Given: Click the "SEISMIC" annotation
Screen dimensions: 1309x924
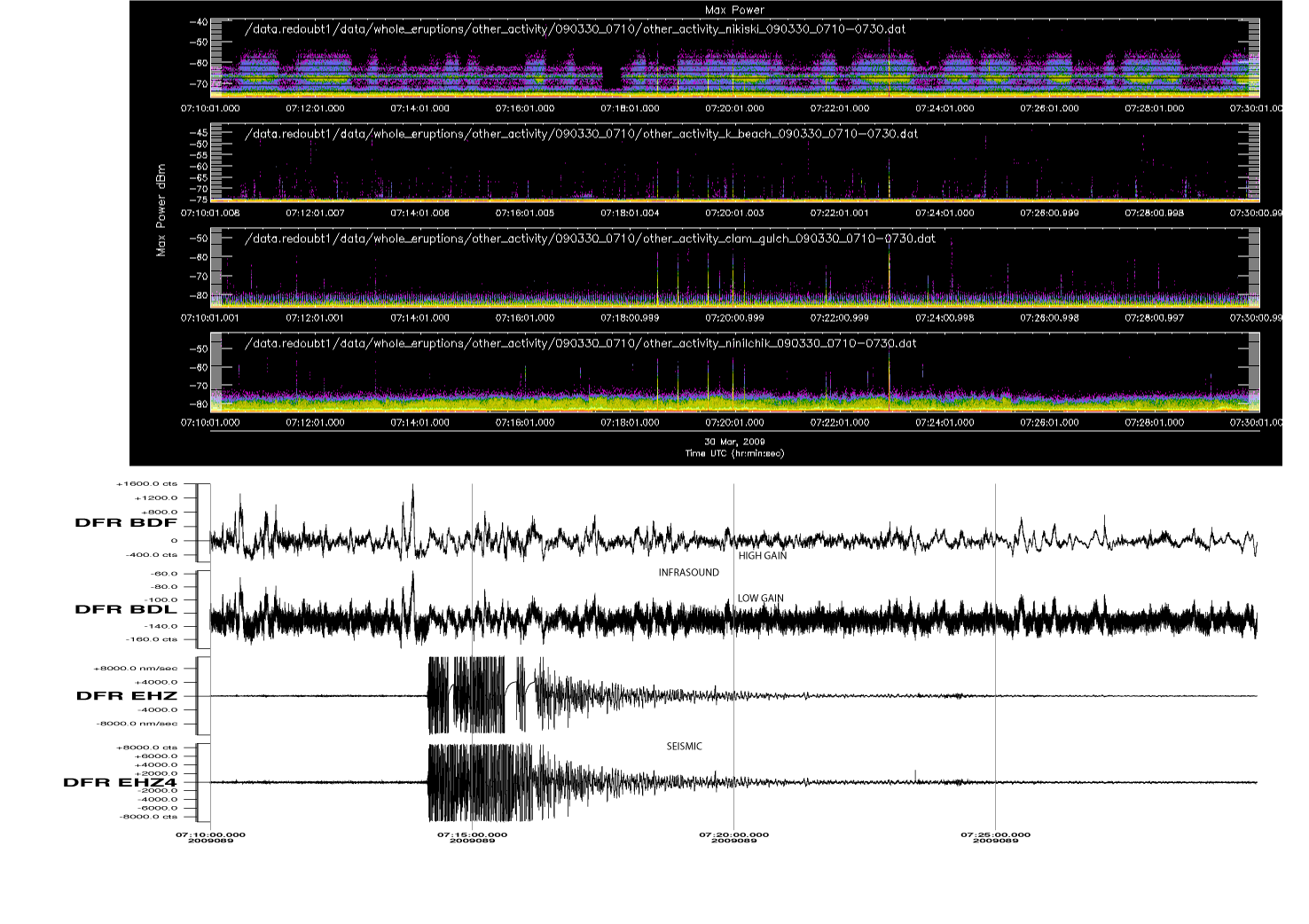Looking at the screenshot, I should click(684, 747).
